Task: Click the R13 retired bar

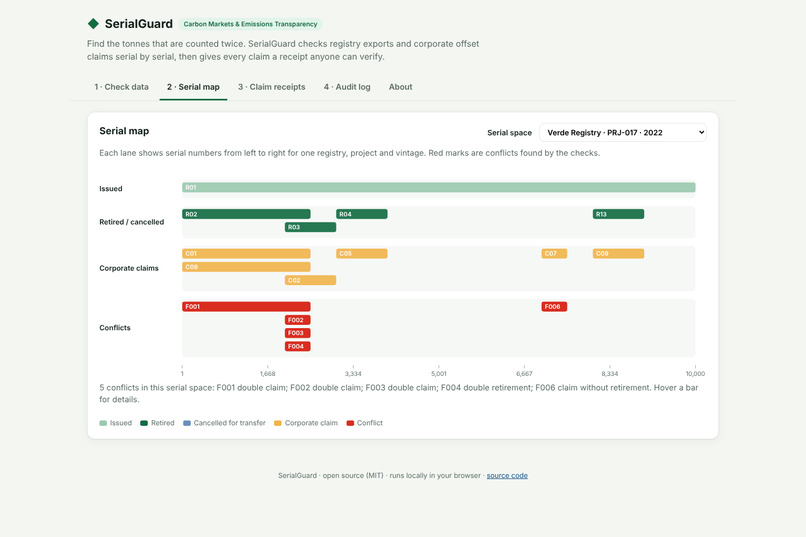Action: tap(618, 214)
